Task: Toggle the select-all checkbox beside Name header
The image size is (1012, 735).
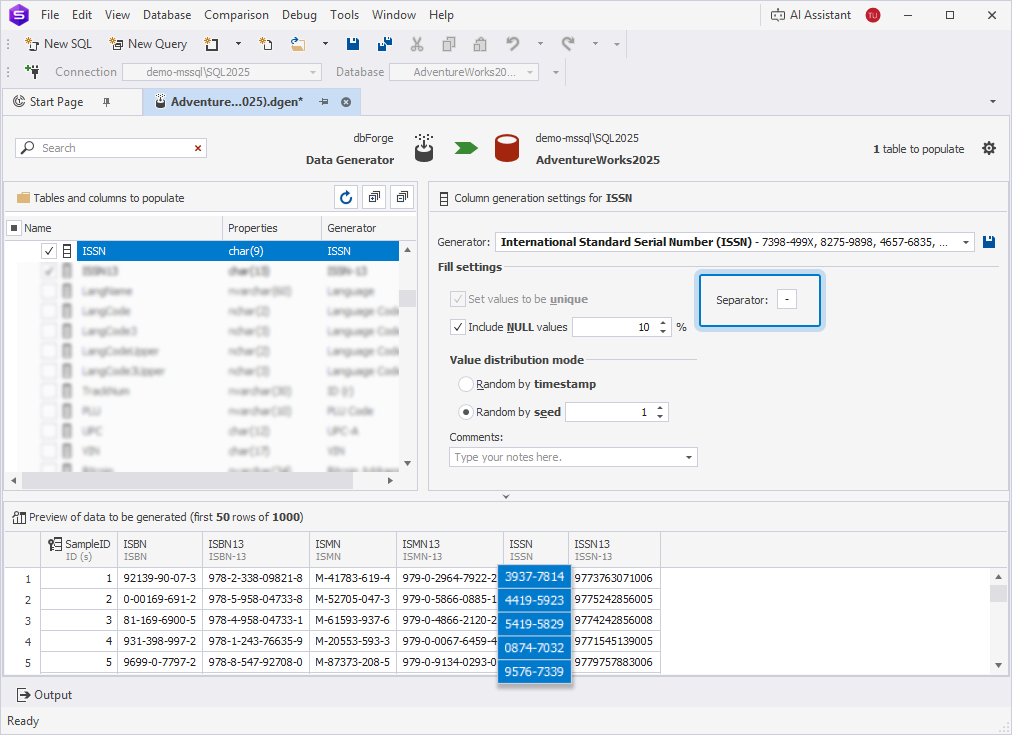Action: tap(14, 228)
